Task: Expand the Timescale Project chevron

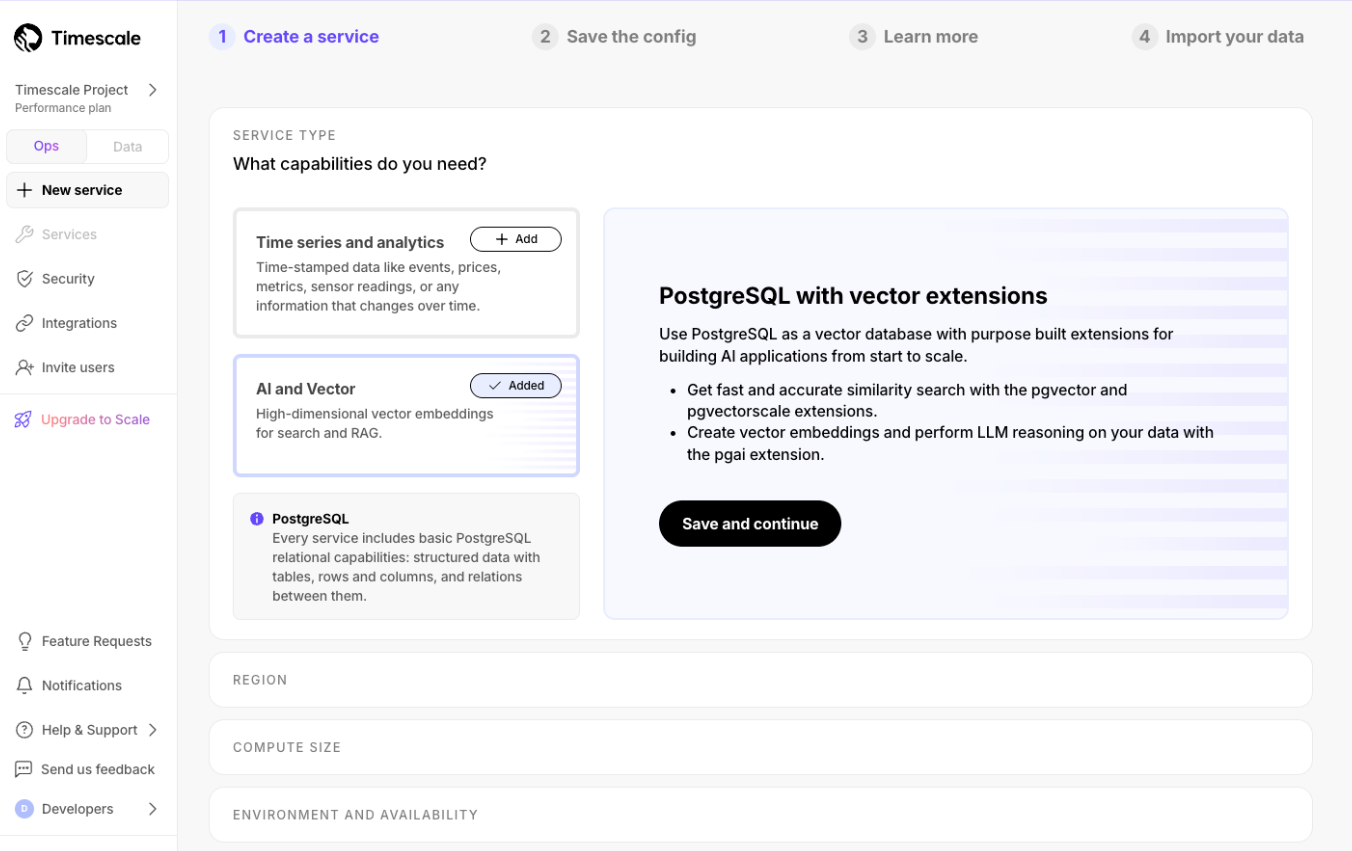Action: coord(153,90)
